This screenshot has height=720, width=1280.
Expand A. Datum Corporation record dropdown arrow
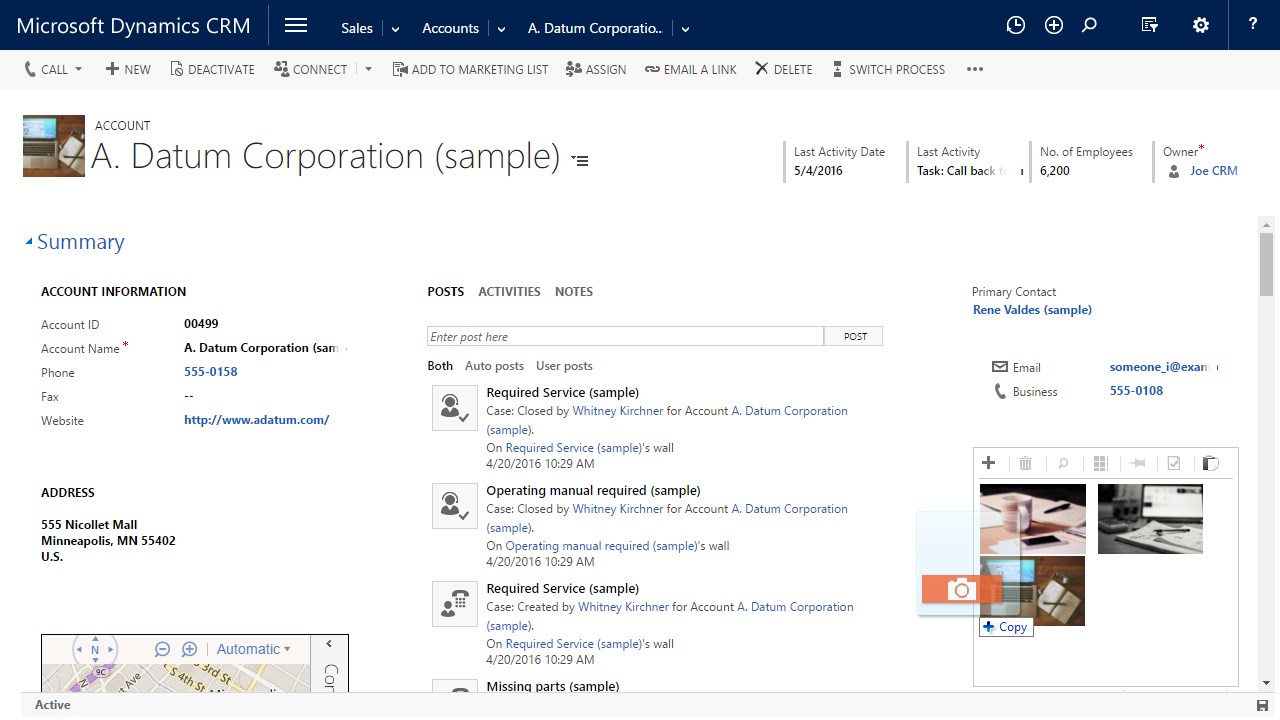(685, 29)
